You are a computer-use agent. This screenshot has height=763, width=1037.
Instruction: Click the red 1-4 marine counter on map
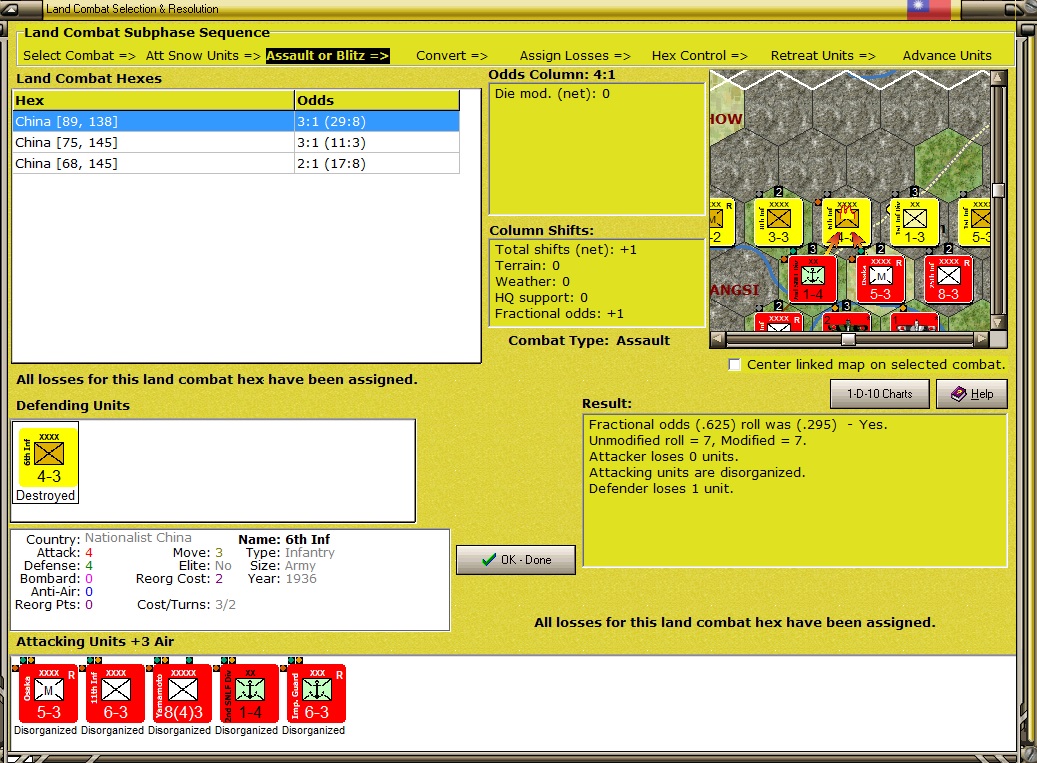[x=812, y=279]
